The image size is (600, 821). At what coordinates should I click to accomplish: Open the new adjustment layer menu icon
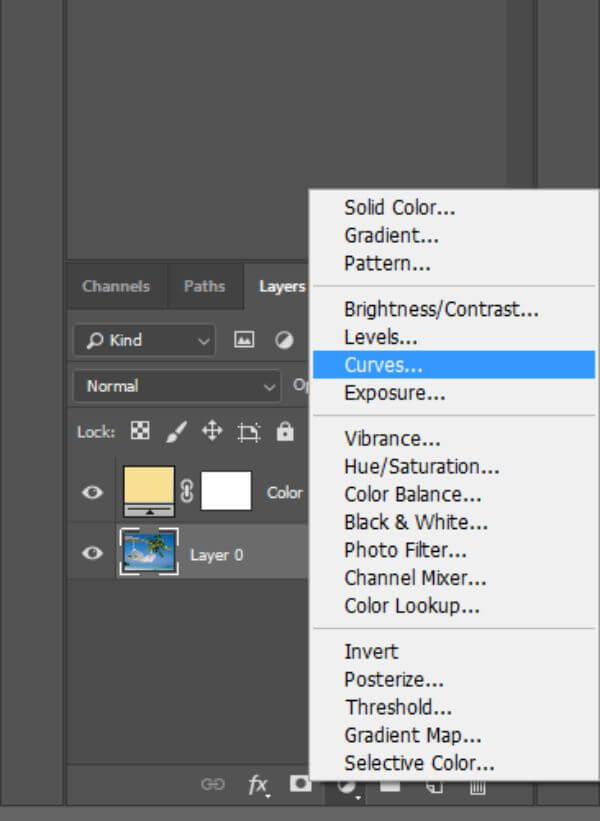click(x=347, y=785)
